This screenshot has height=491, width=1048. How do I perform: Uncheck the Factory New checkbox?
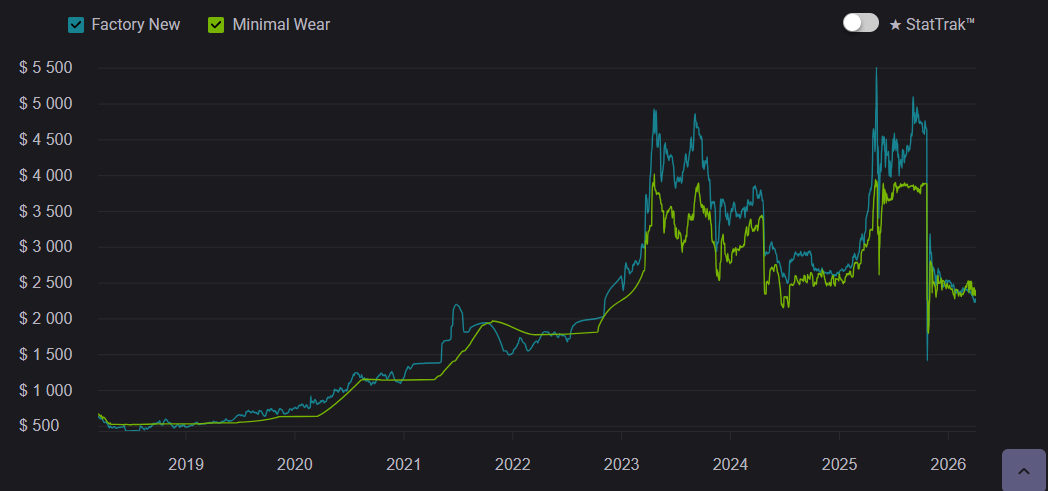tap(76, 24)
